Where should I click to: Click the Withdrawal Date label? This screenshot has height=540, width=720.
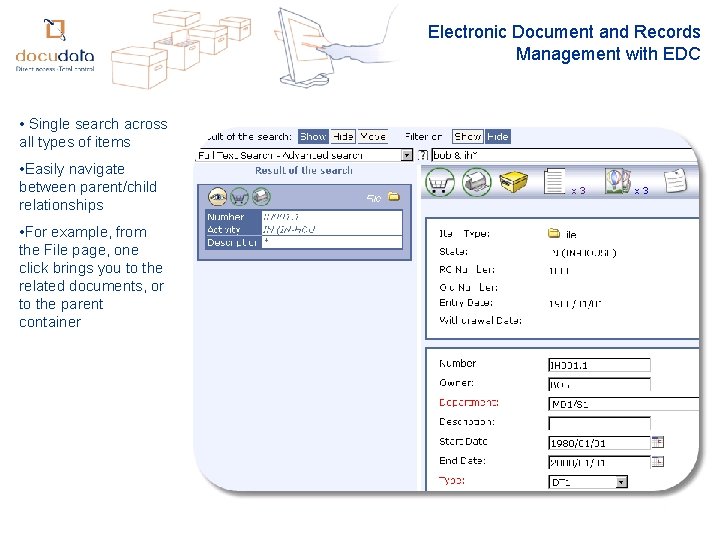480,320
